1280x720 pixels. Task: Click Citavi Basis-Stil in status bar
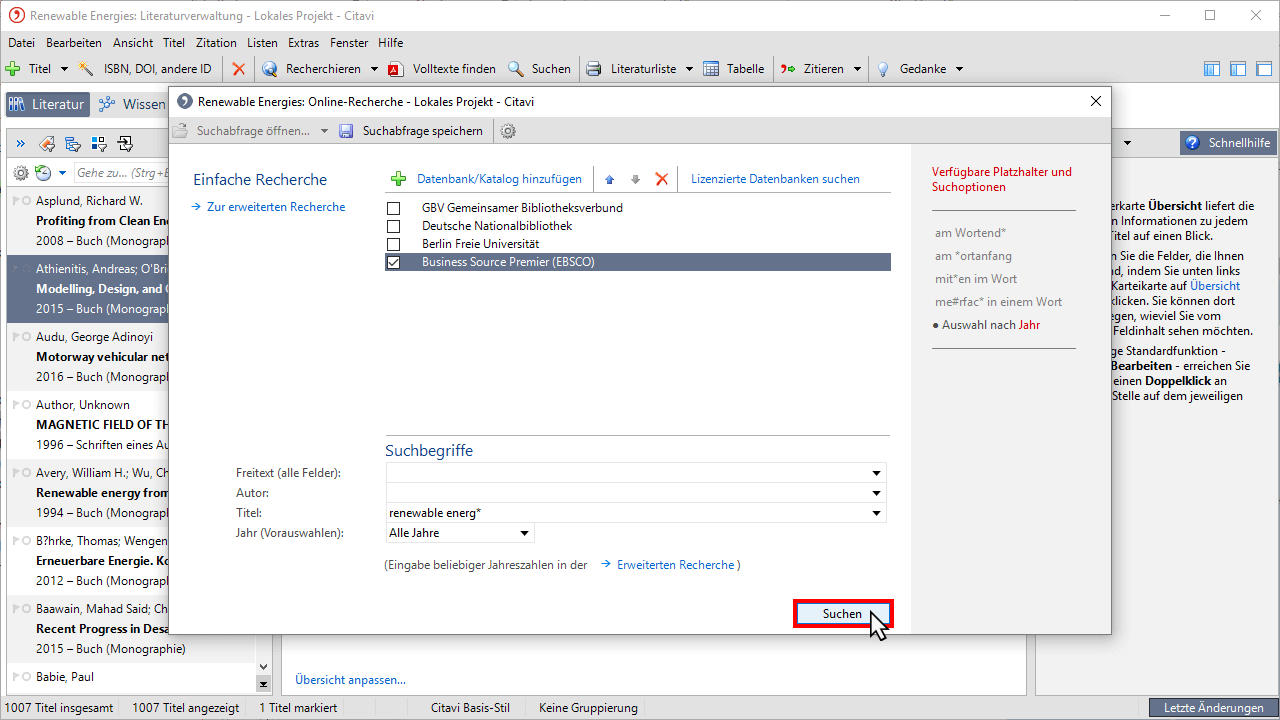point(470,708)
